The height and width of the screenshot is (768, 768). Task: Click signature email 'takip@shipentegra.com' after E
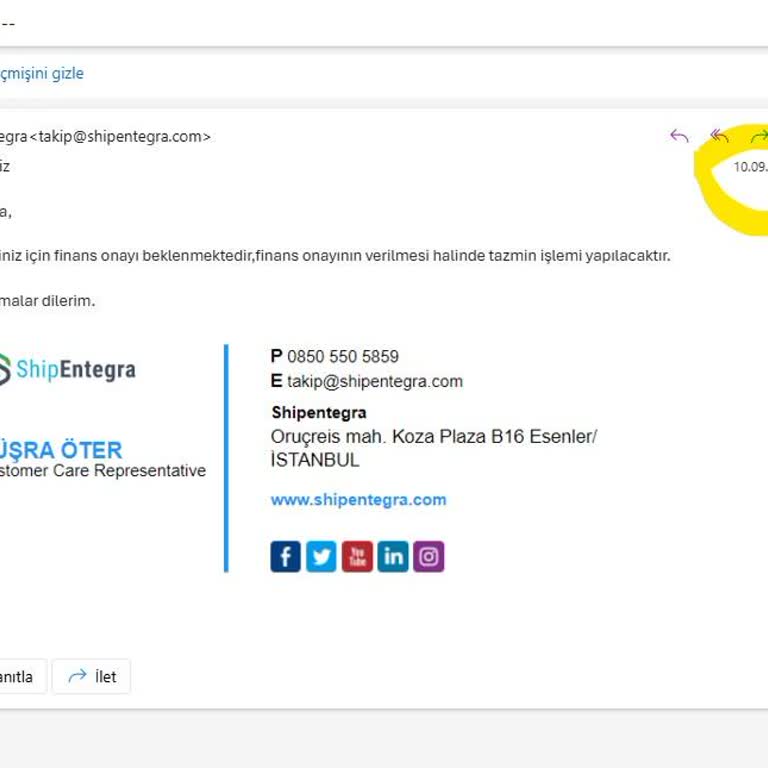tap(375, 381)
